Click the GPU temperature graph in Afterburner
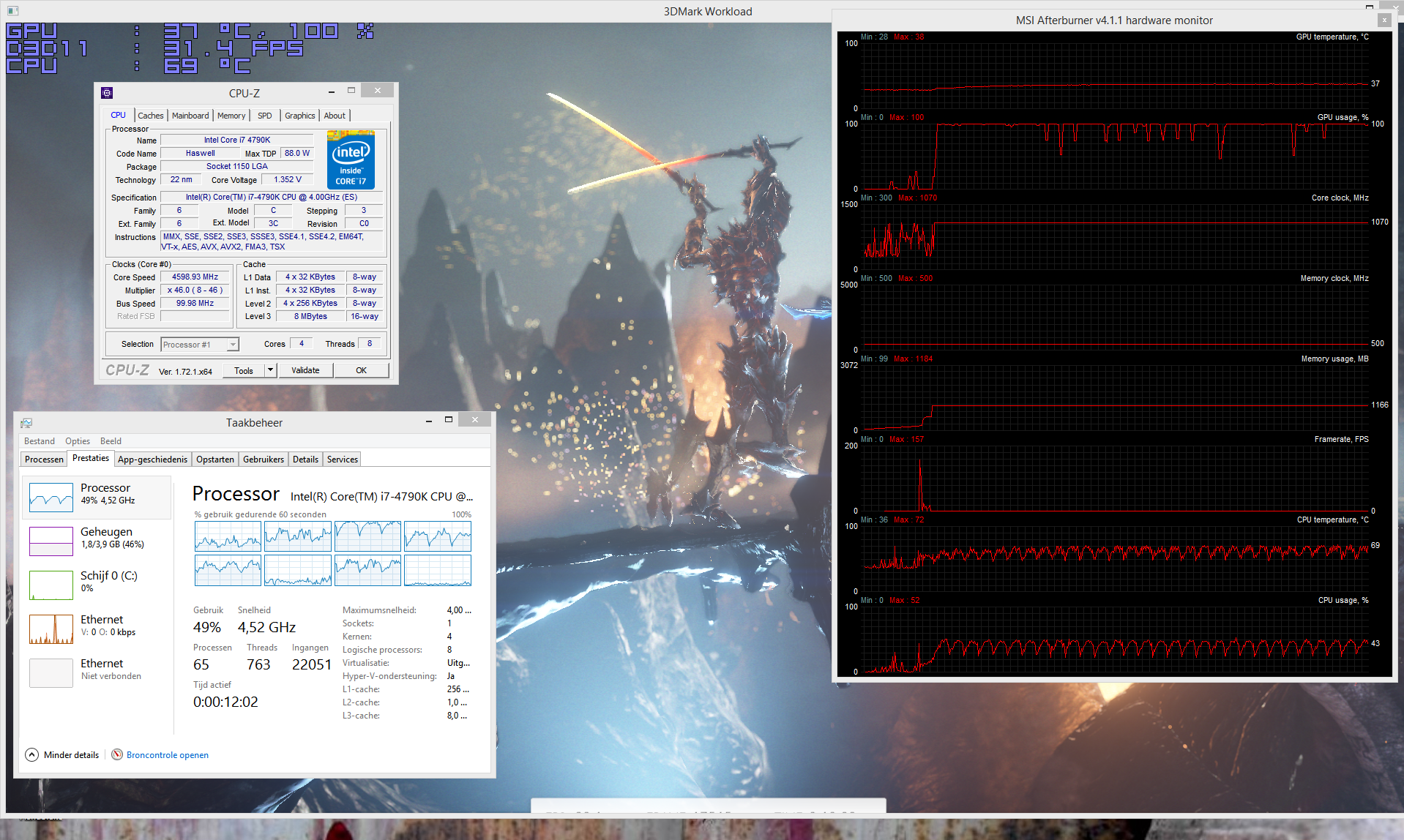1404x840 pixels. click(x=1115, y=76)
